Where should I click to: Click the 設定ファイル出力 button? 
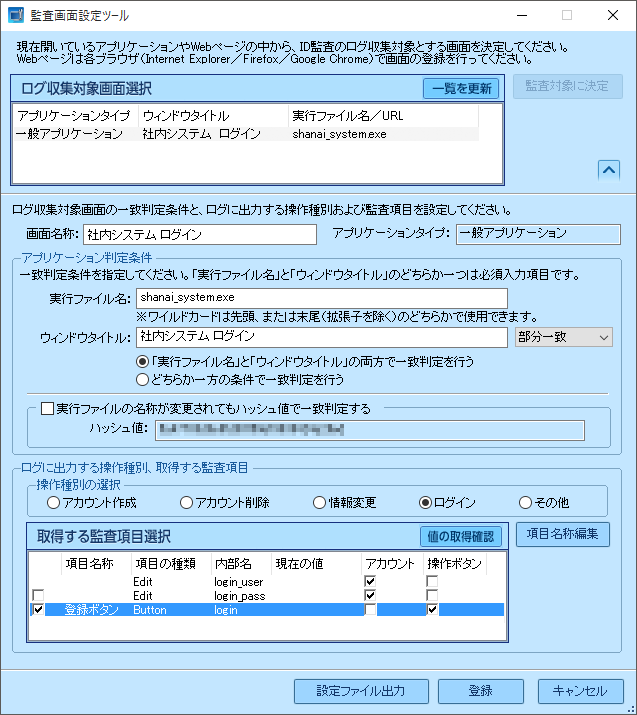coord(361,691)
